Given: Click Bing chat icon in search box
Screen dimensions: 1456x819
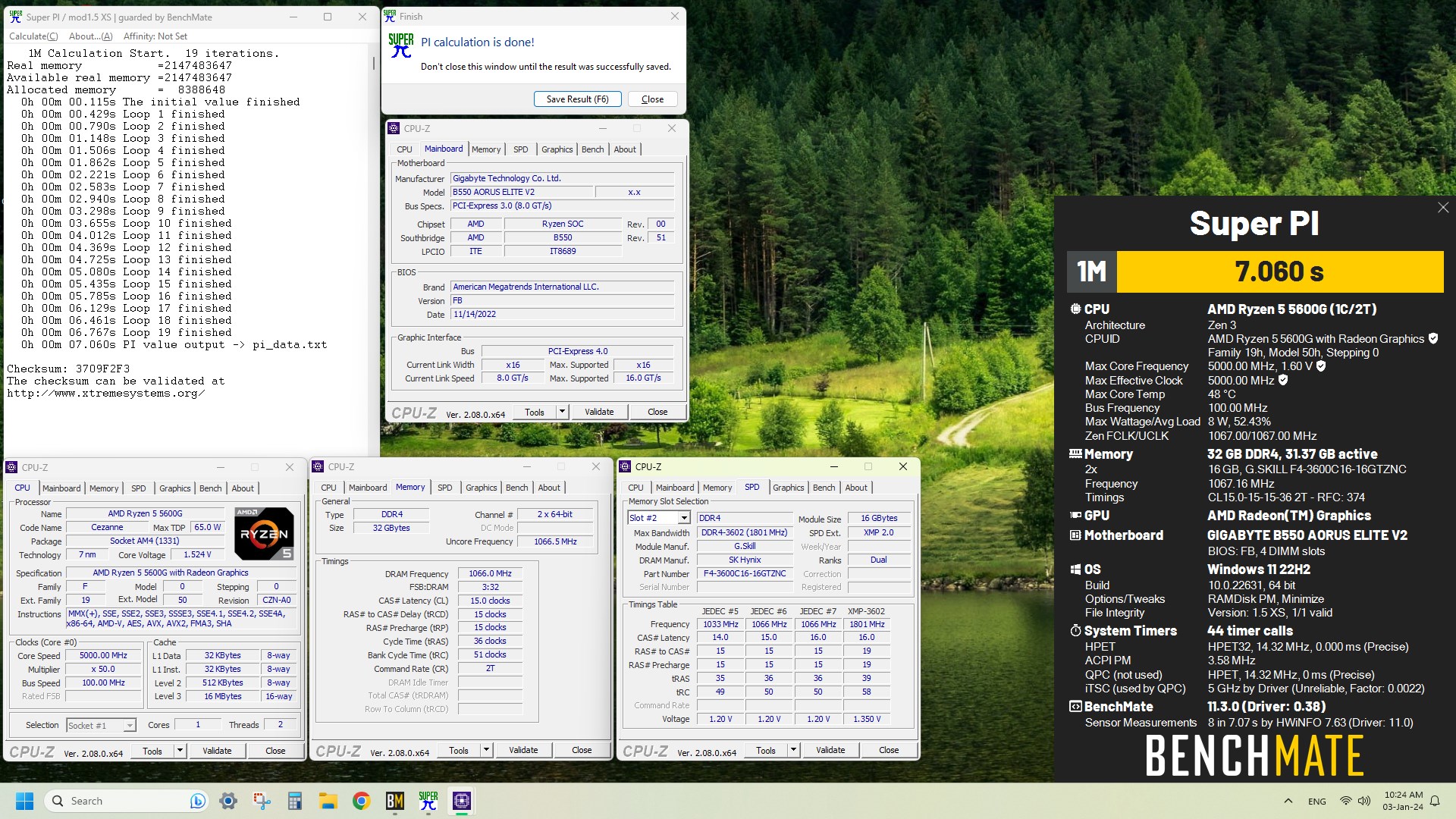Looking at the screenshot, I should (197, 801).
